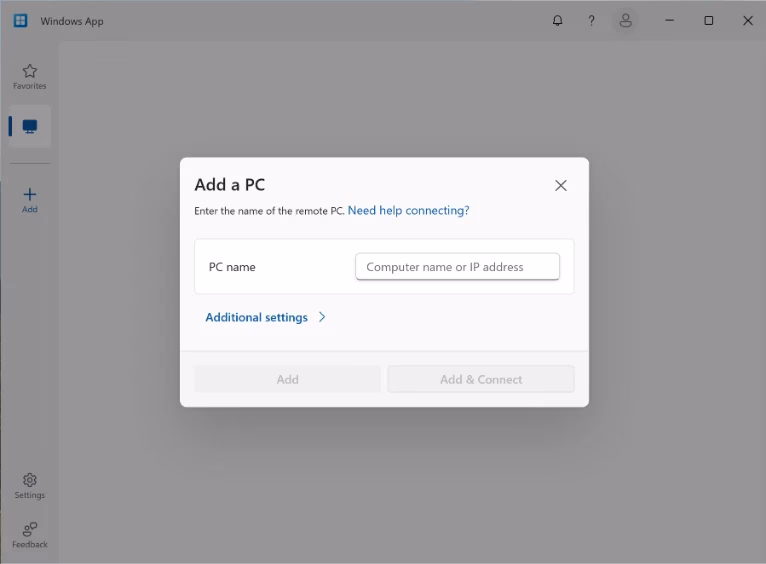Close the Add a PC dialog
Image resolution: width=766 pixels, height=564 pixels.
click(561, 185)
